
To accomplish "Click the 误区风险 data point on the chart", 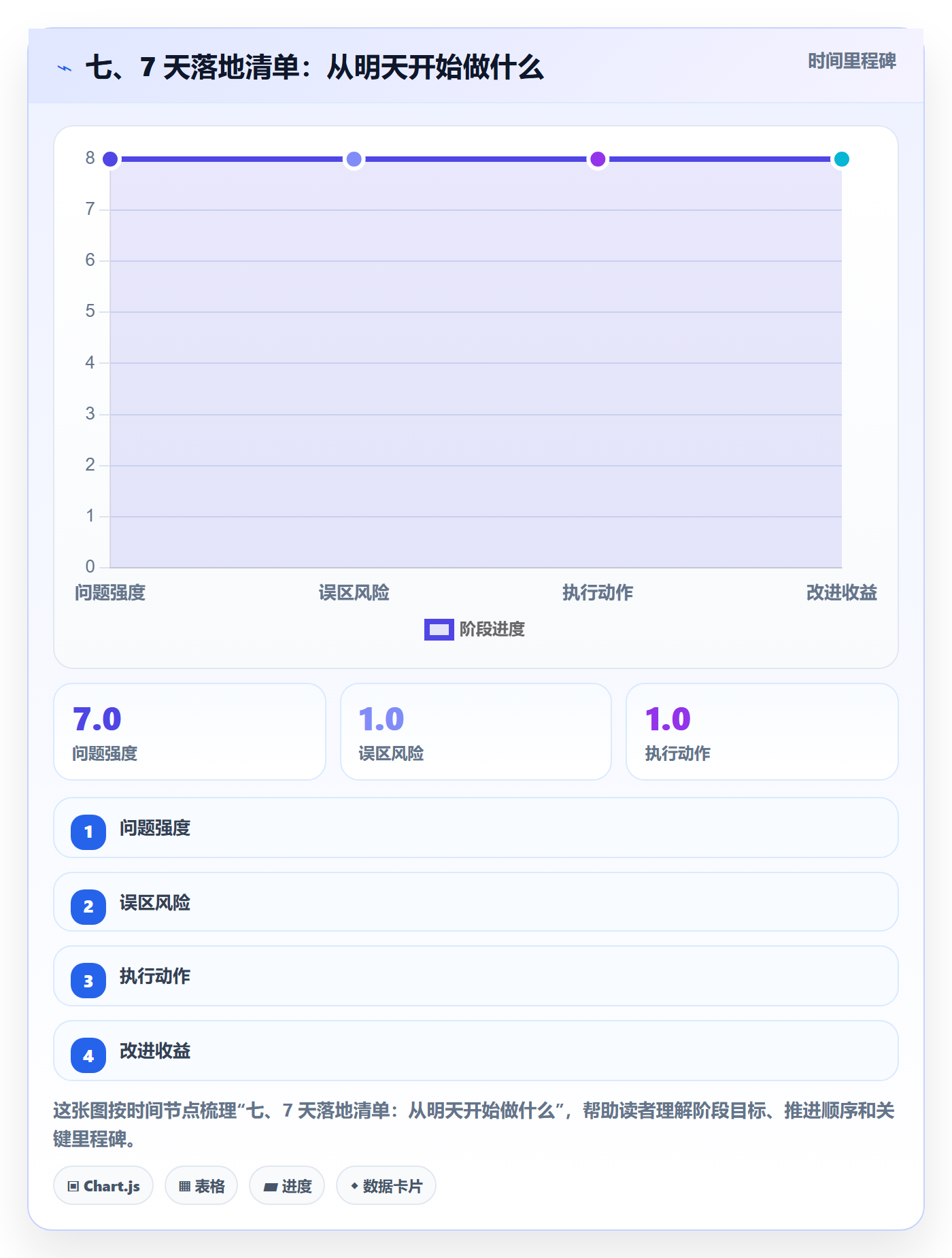I will 354,159.
